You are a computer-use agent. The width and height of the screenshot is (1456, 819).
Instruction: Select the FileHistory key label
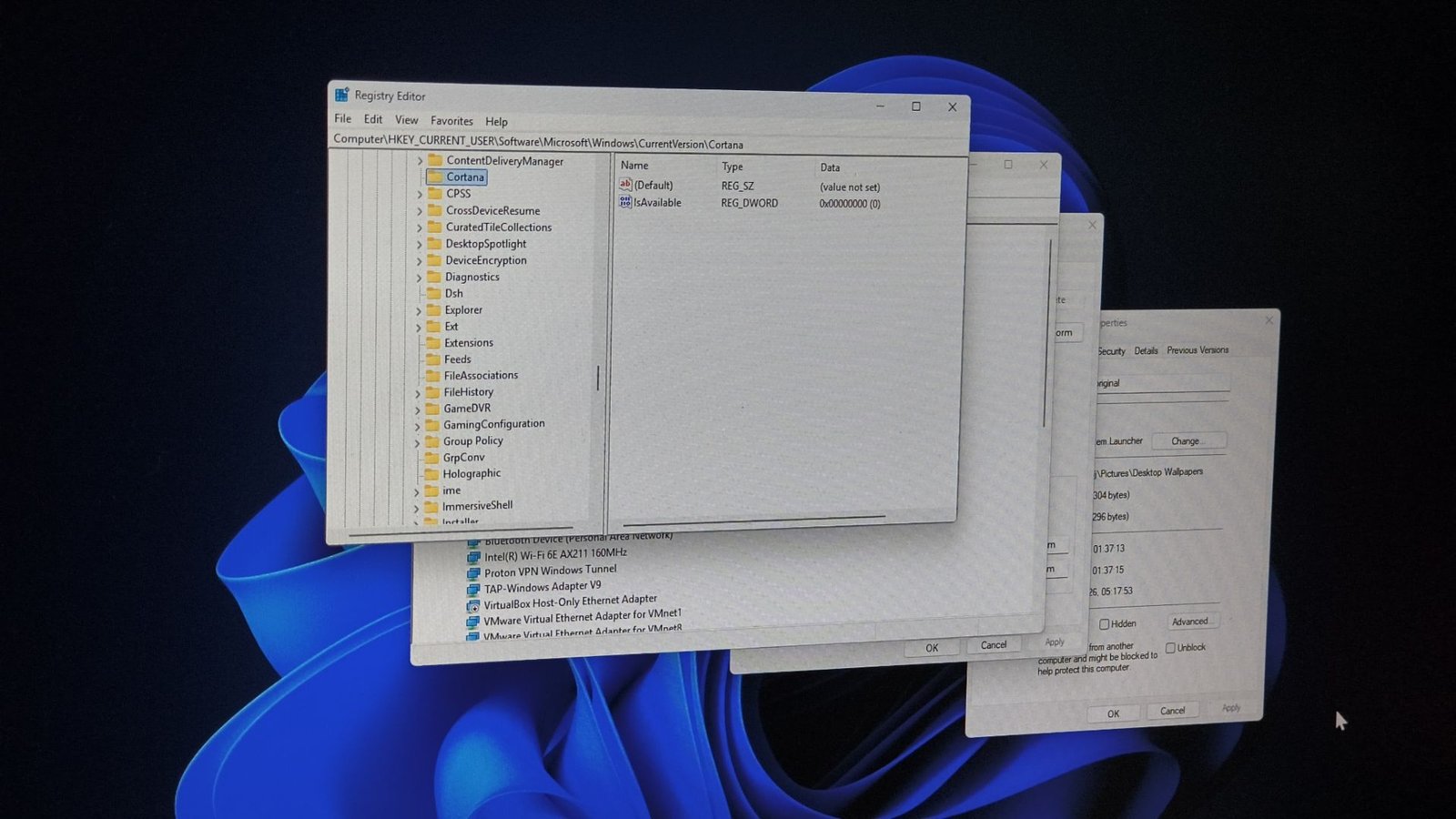(x=468, y=392)
